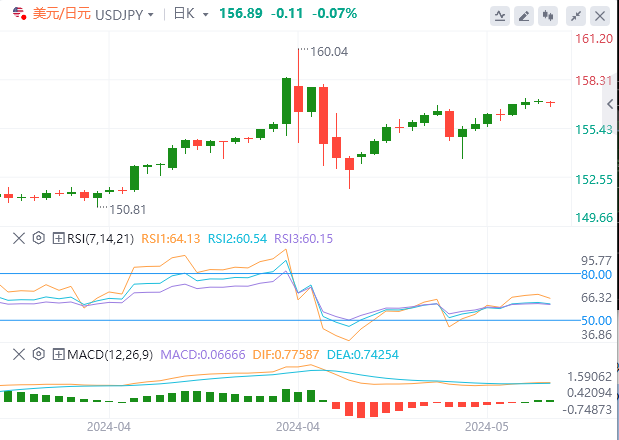Click the RSI(7,14,21) label
619x440 pixels.
(100, 238)
